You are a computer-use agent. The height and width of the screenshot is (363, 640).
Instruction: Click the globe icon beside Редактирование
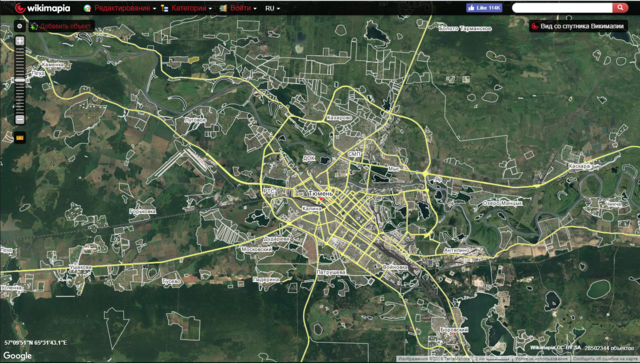[87, 8]
